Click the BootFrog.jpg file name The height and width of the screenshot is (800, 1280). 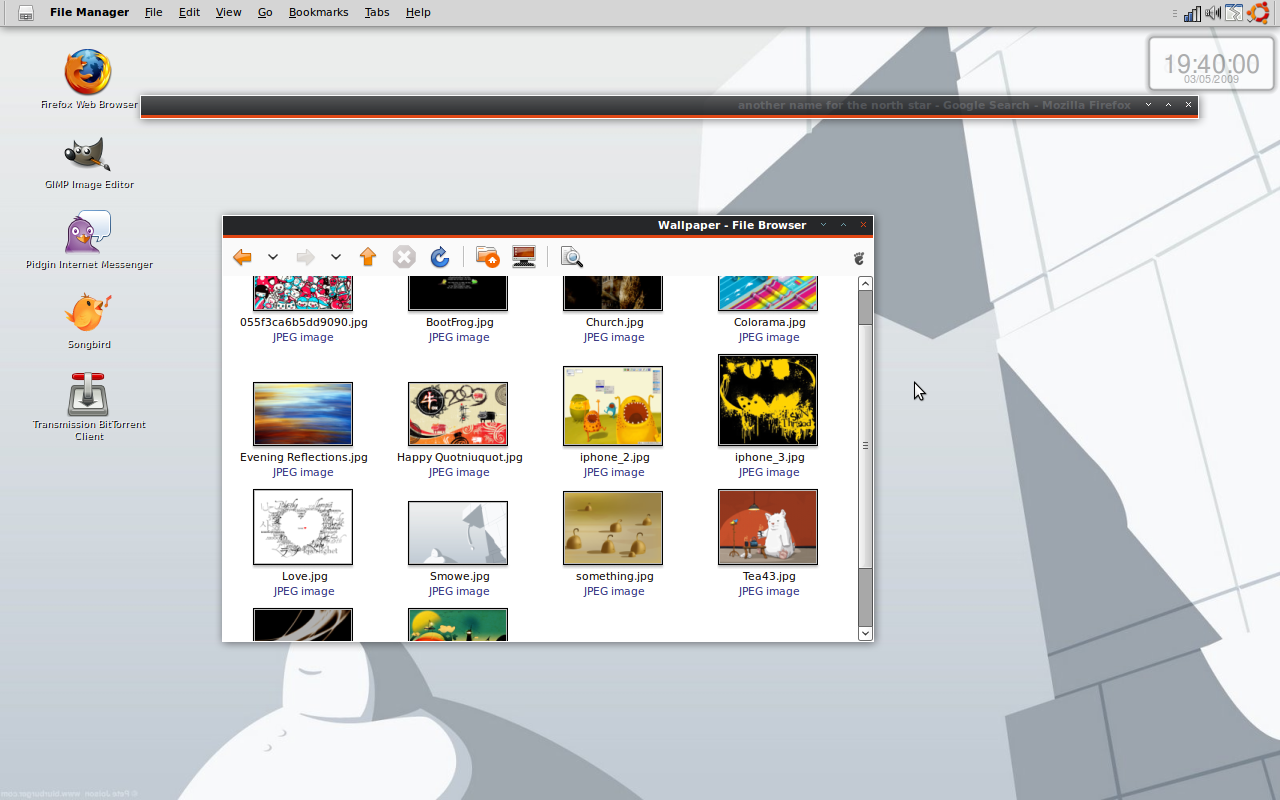tap(460, 323)
